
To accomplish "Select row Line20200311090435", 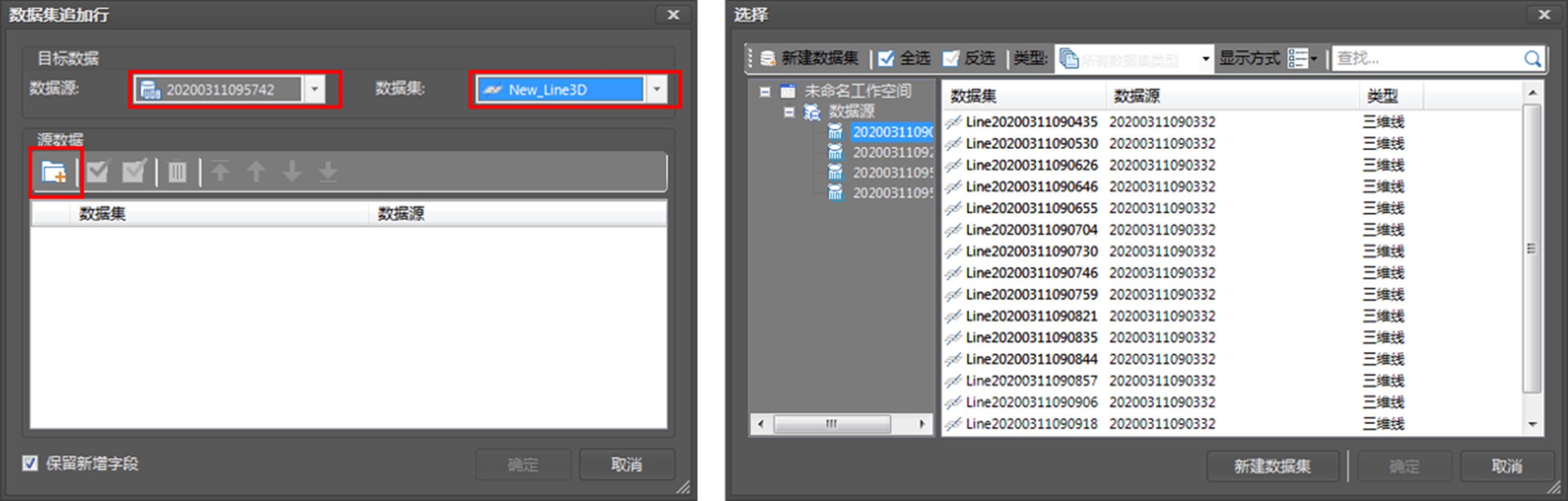I will [1031, 122].
